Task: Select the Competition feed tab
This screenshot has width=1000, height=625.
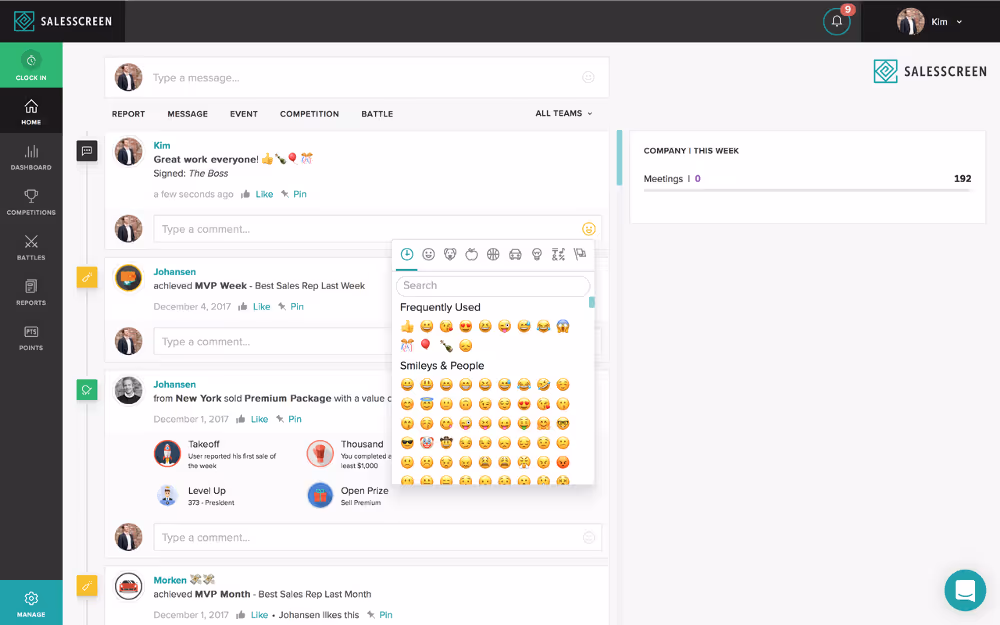Action: tap(309, 114)
